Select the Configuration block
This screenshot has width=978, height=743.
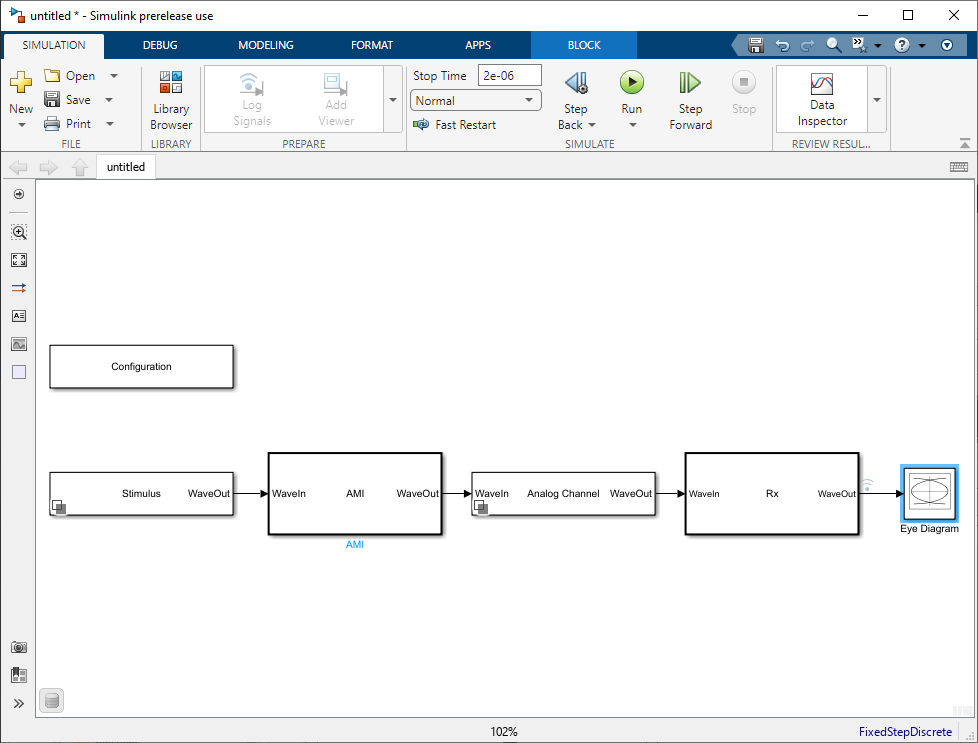pyautogui.click(x=142, y=367)
